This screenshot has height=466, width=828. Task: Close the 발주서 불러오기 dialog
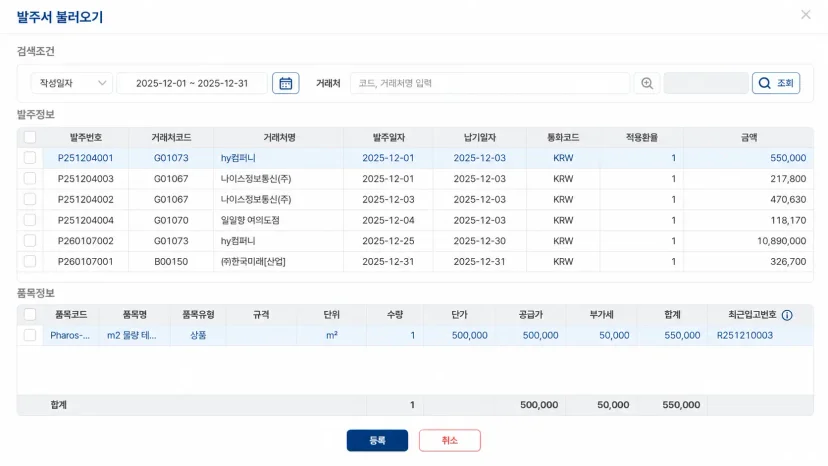click(x=805, y=15)
